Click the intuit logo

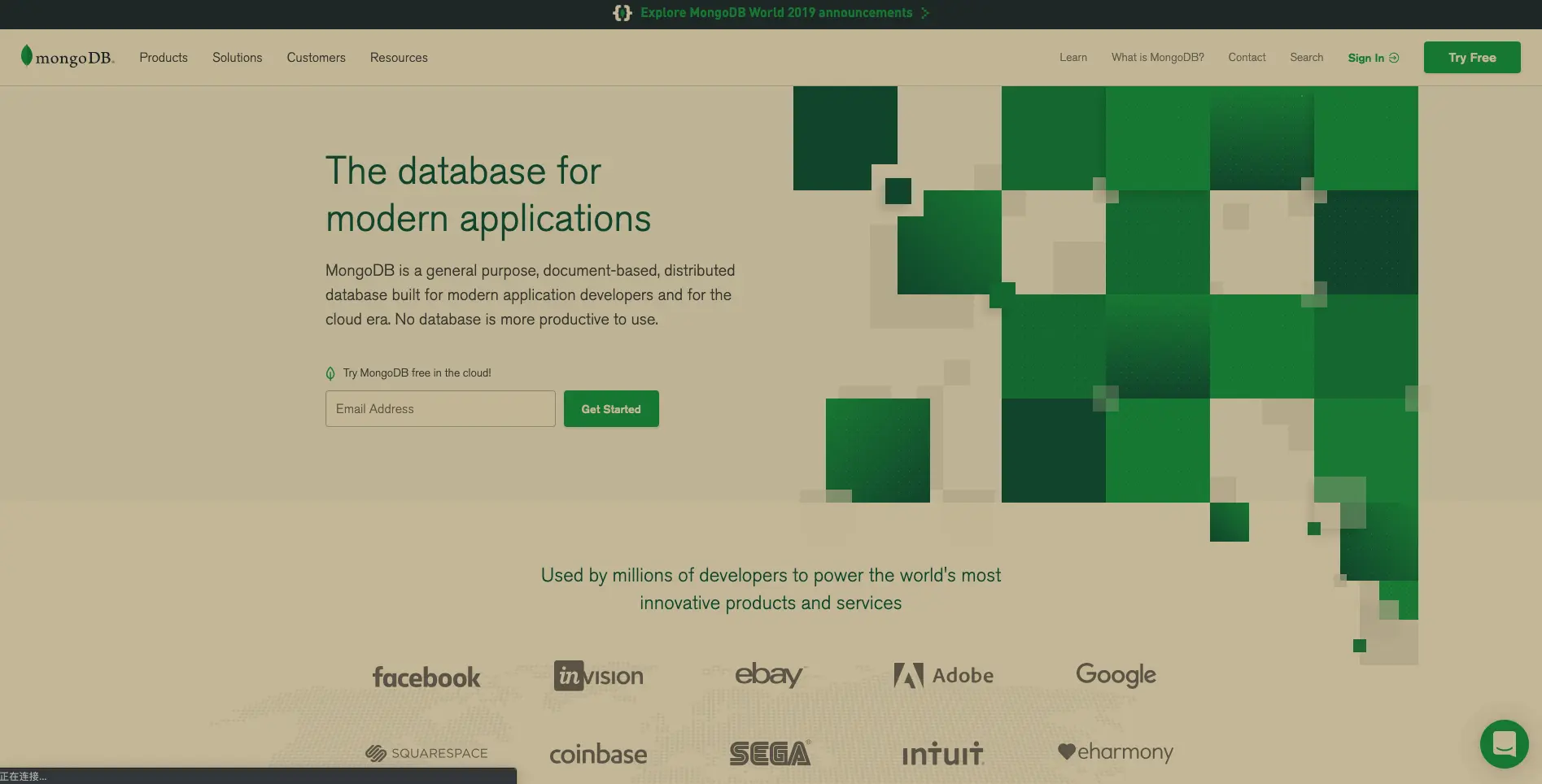pyautogui.click(x=943, y=753)
